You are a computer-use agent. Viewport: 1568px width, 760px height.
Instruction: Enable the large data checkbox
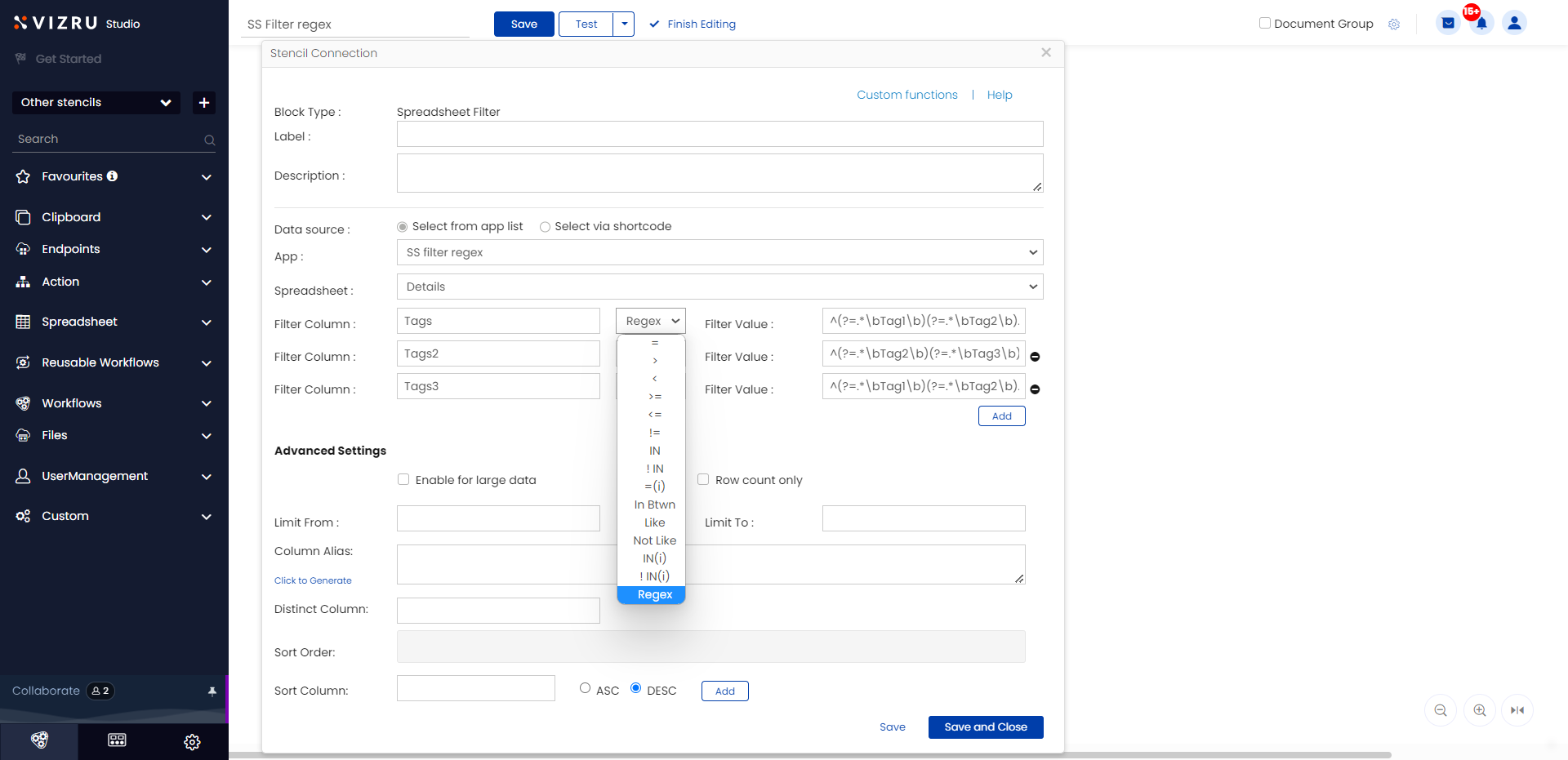click(x=403, y=479)
